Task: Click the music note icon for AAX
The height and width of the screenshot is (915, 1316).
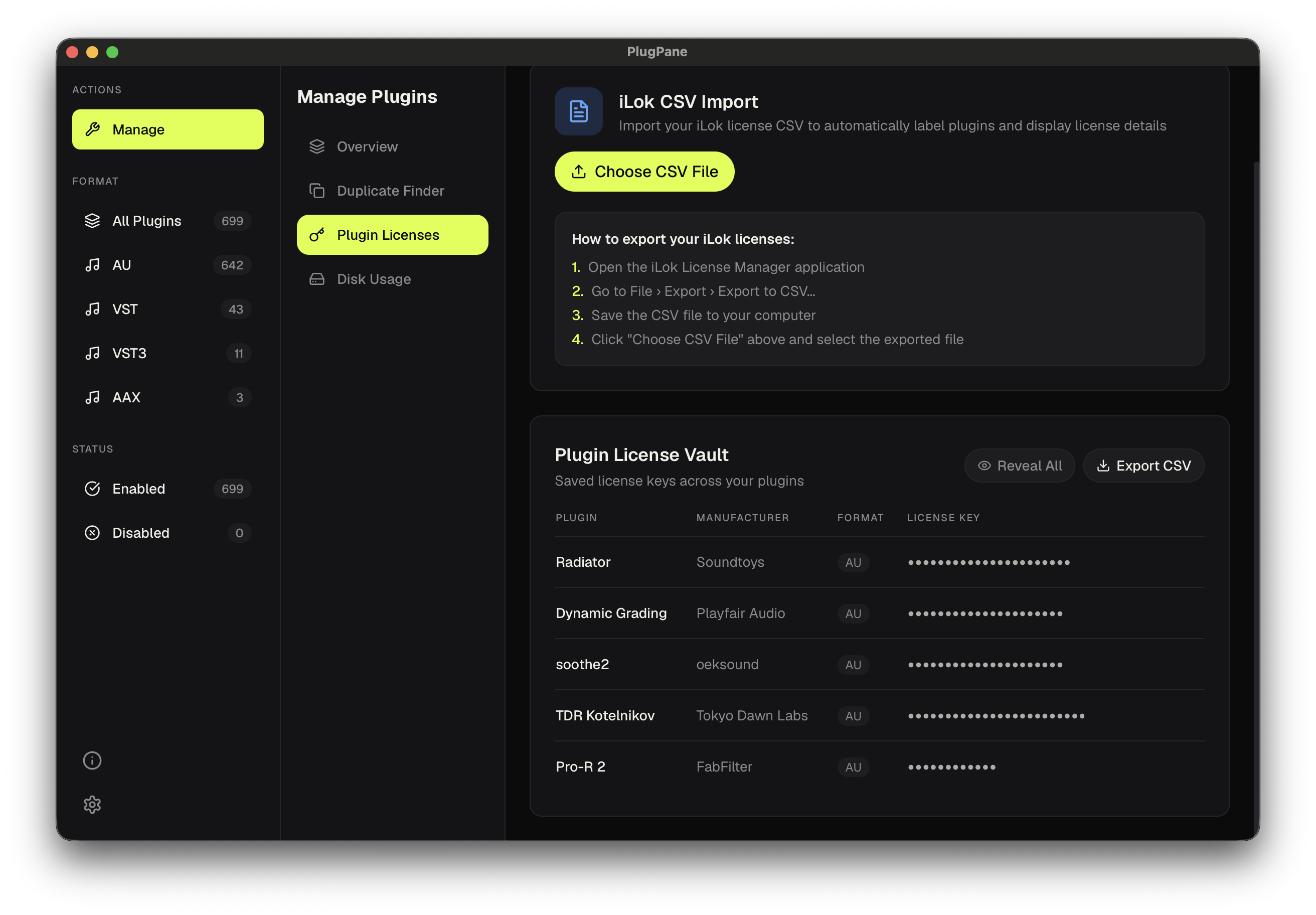Action: (92, 397)
